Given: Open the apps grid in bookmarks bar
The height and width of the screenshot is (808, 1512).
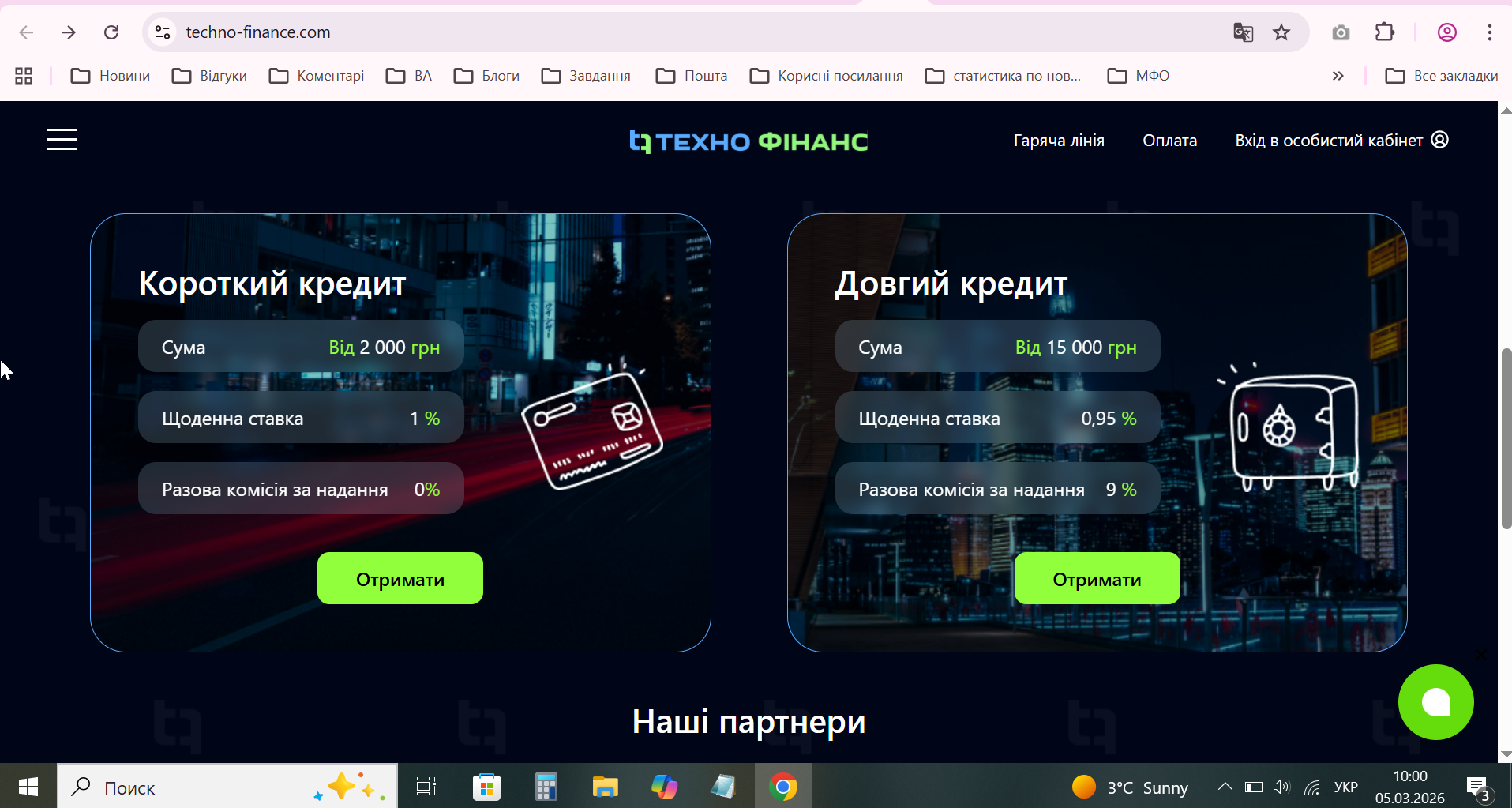Looking at the screenshot, I should [x=24, y=76].
